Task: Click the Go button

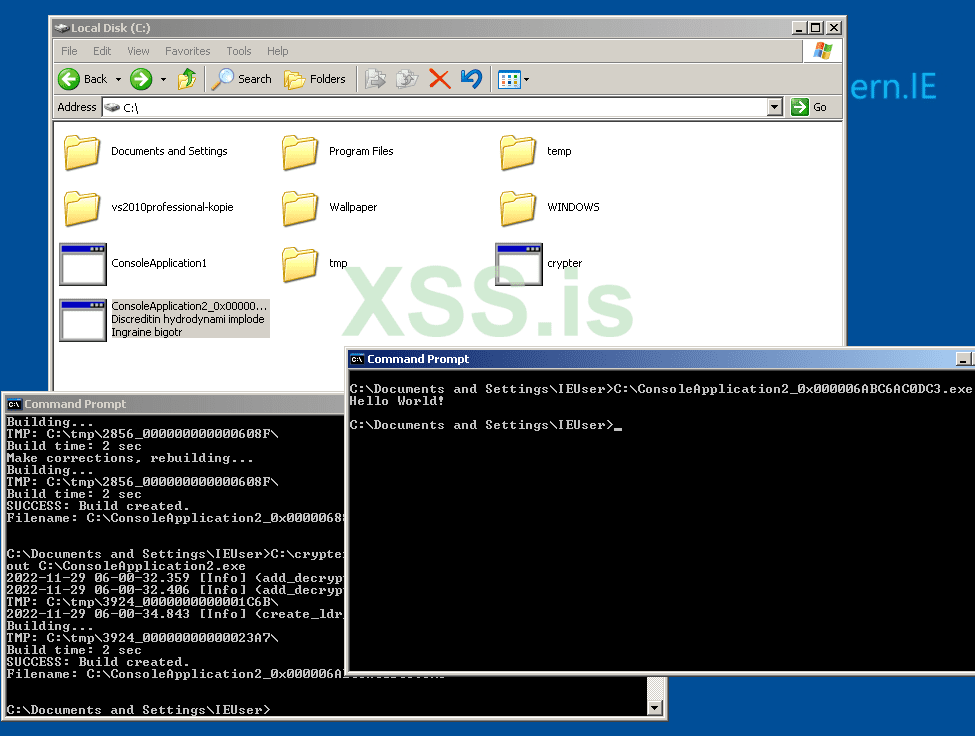Action: coord(809,107)
